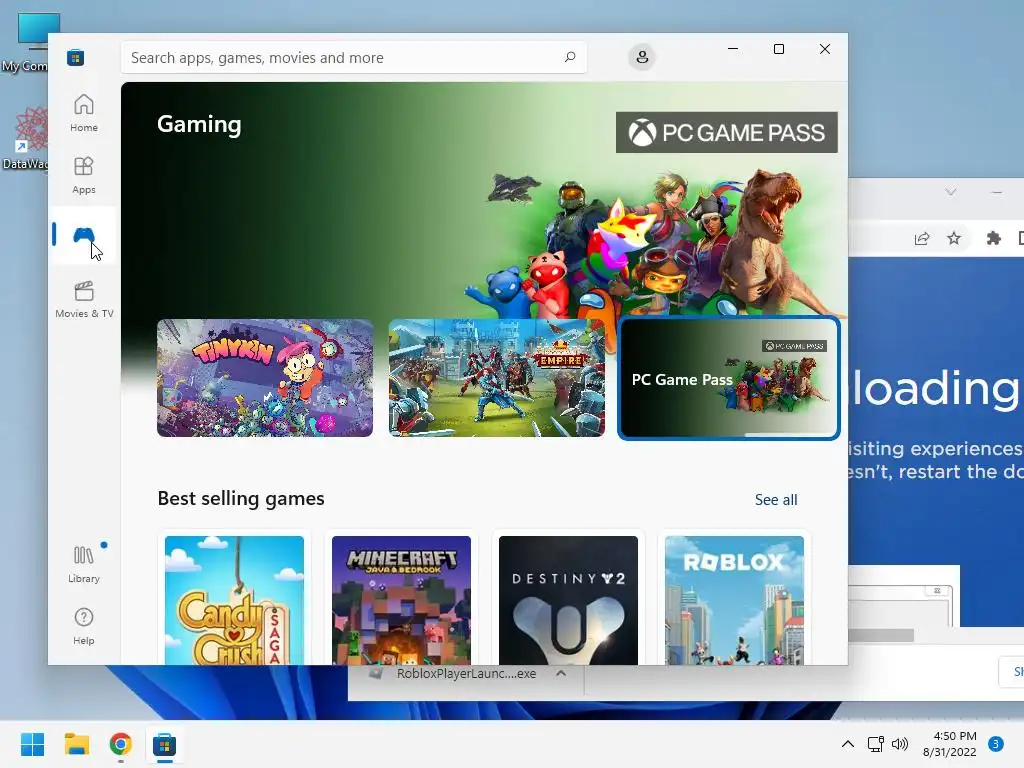Show hidden system tray icons
The width and height of the screenshot is (1024, 768).
coord(848,744)
